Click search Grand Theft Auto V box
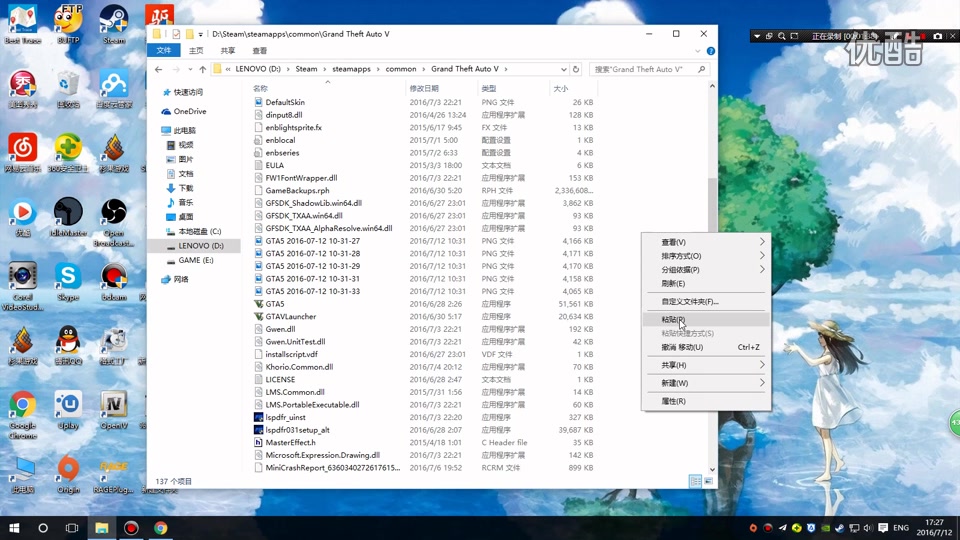This screenshot has width=960, height=540. 649,69
